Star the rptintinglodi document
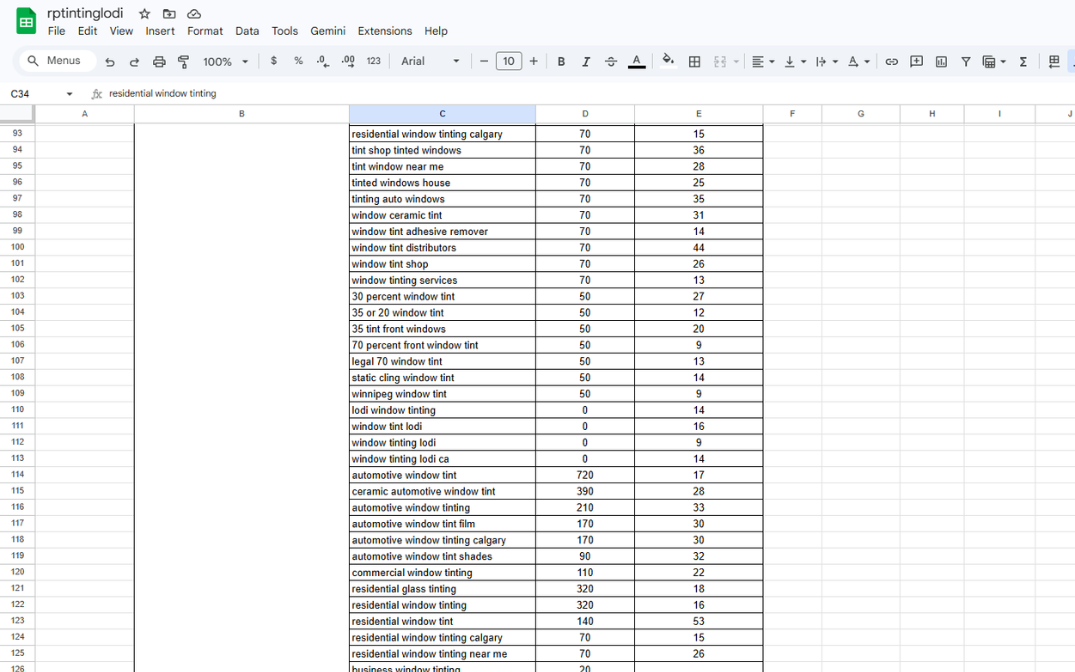1075x672 pixels. coord(145,14)
